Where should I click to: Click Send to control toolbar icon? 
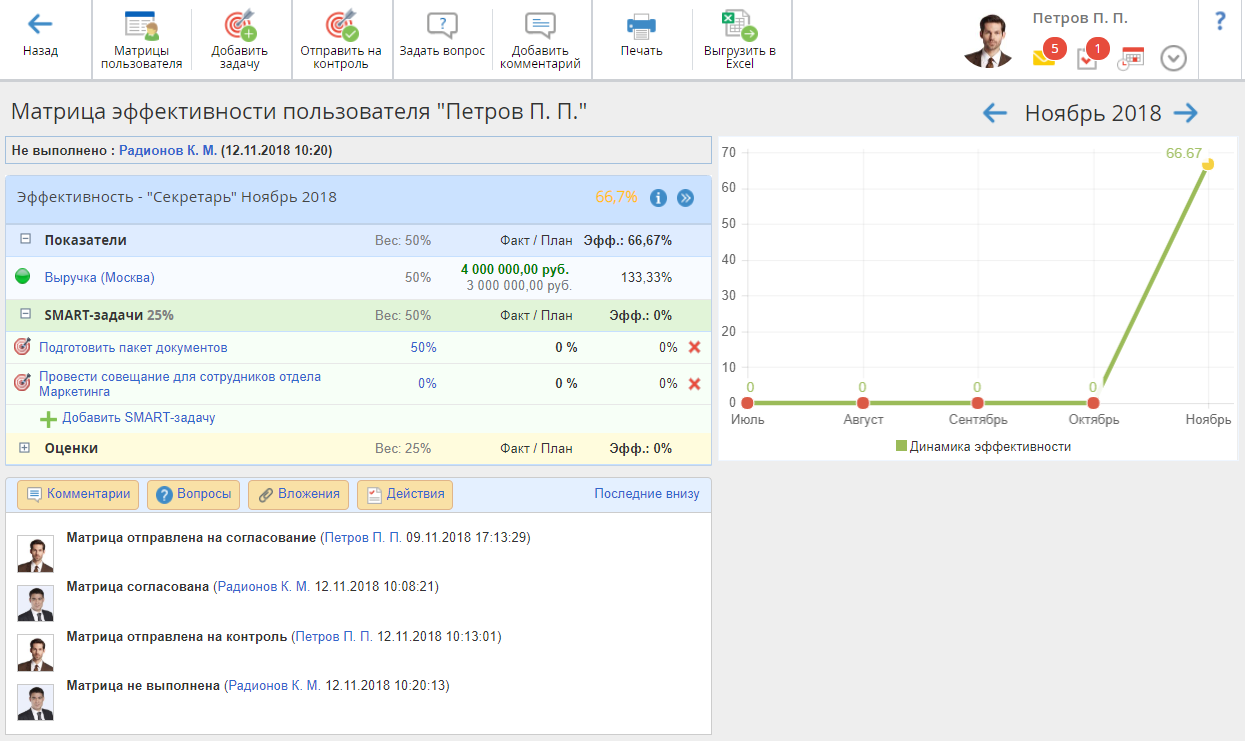point(341,25)
